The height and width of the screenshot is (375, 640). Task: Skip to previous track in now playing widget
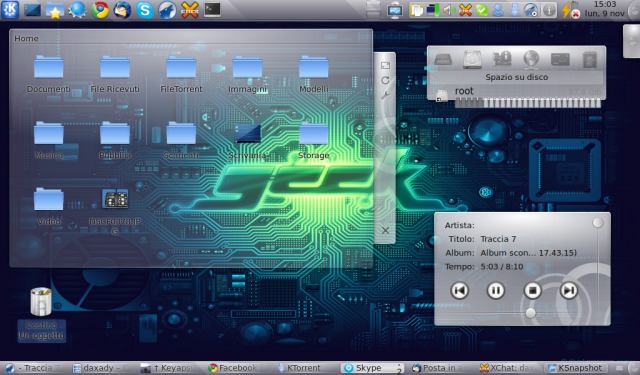(x=459, y=291)
